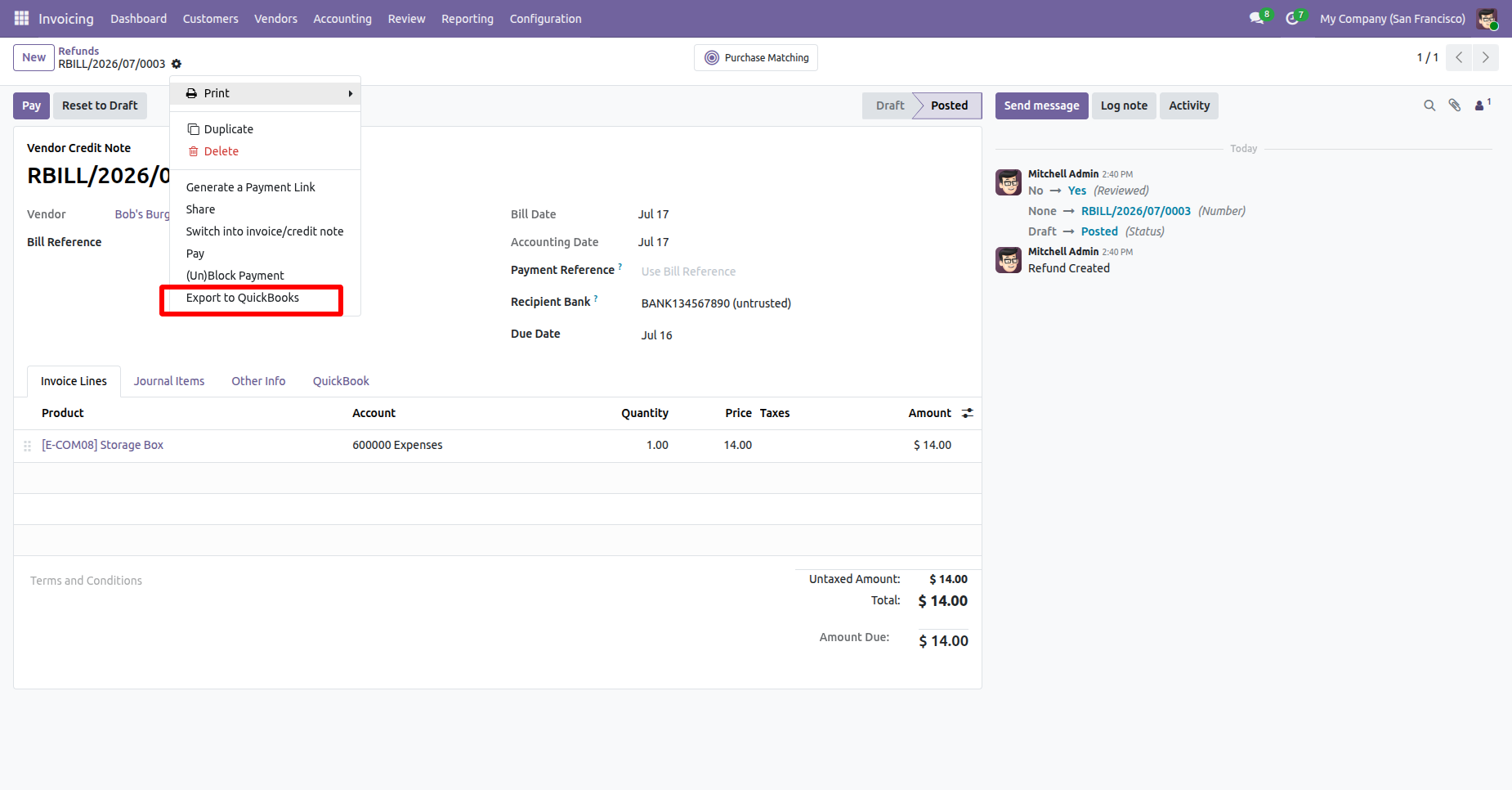Open the Reporting top menu

point(467,19)
